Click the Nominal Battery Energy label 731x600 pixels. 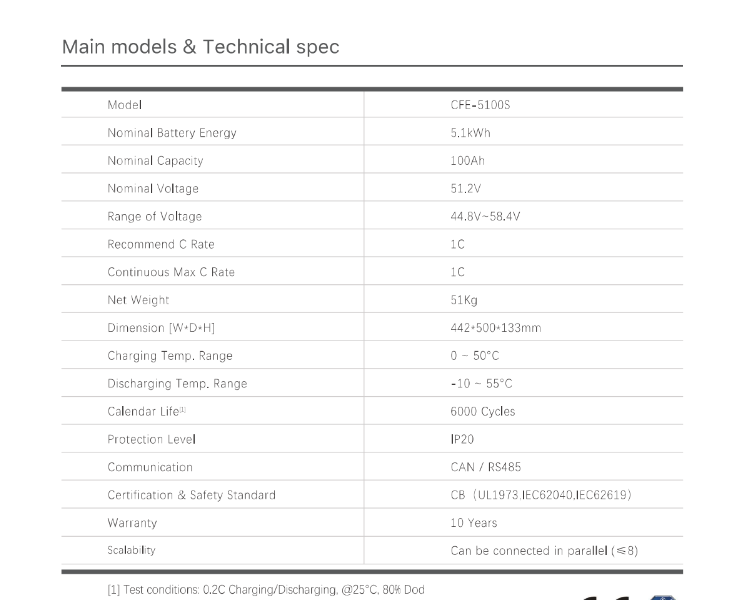[171, 133]
